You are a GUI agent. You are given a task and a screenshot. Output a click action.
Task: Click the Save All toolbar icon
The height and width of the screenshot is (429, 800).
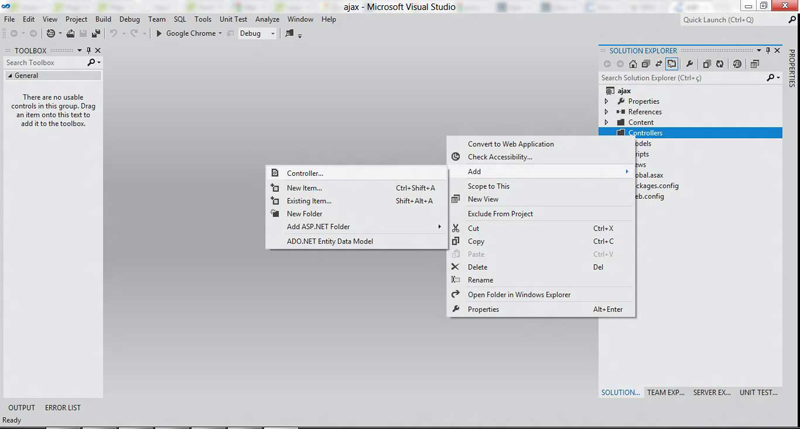click(96, 34)
